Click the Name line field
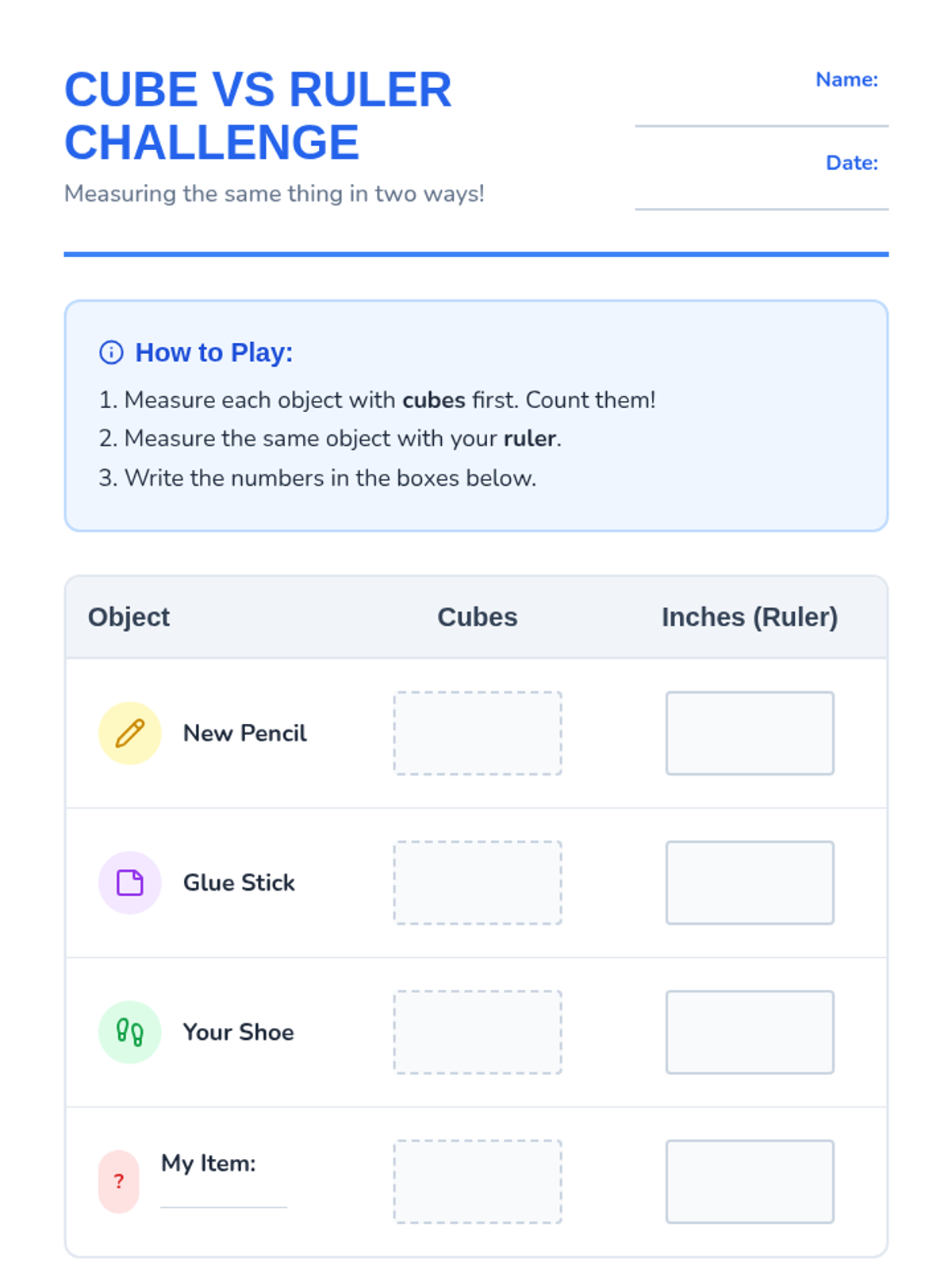Viewport: 952px width, 1270px height. (761, 111)
